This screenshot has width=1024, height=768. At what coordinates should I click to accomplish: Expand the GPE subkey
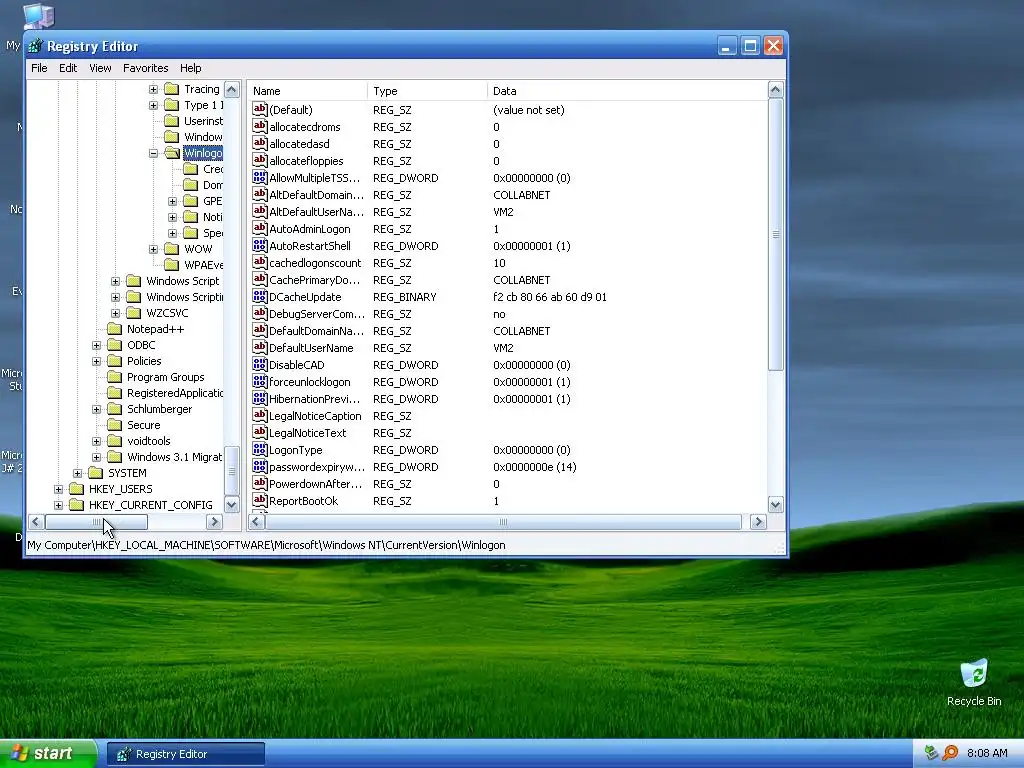click(172, 201)
